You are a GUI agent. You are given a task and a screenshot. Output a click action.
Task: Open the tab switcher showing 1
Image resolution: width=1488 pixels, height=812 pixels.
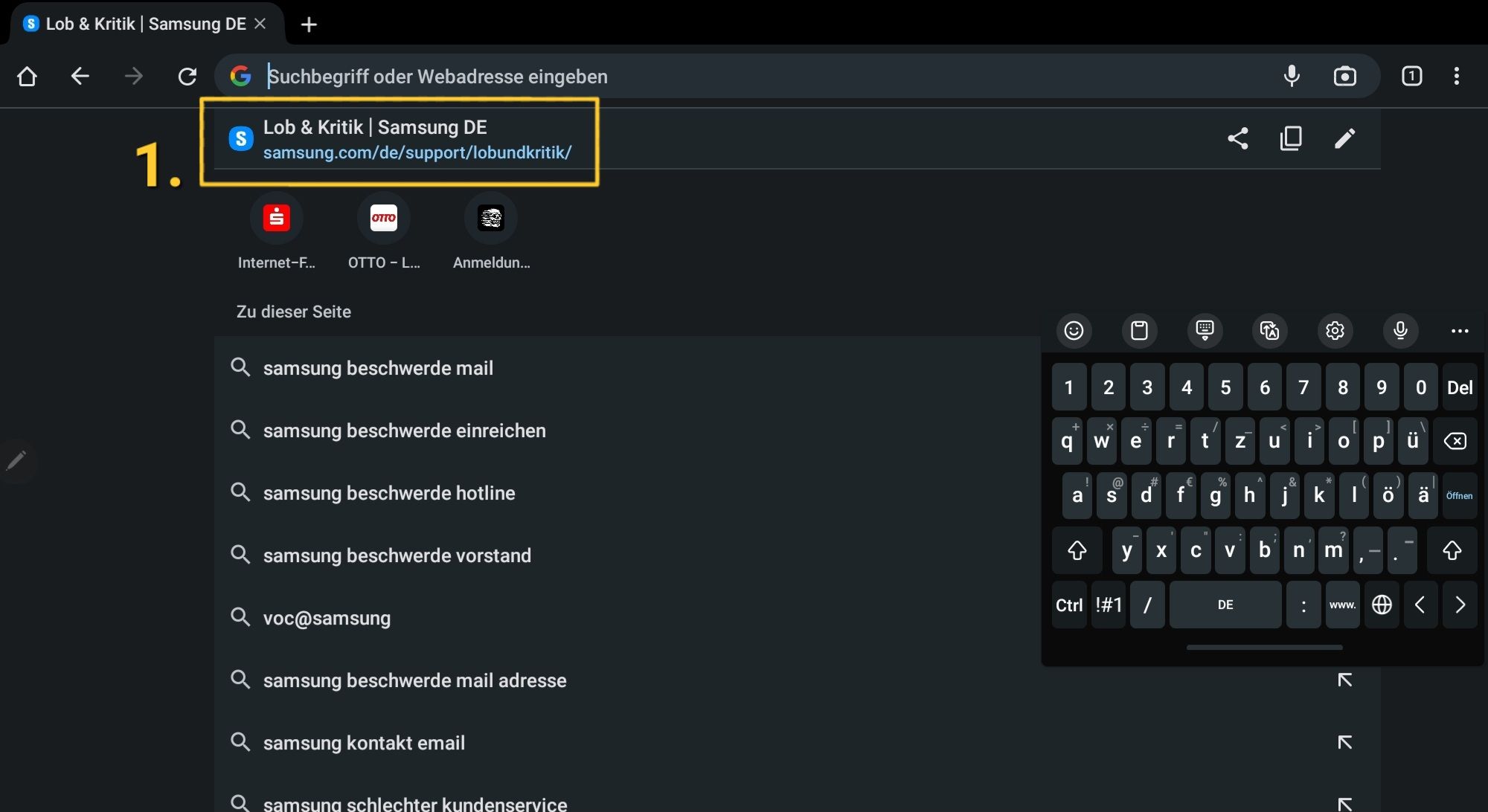(x=1412, y=76)
